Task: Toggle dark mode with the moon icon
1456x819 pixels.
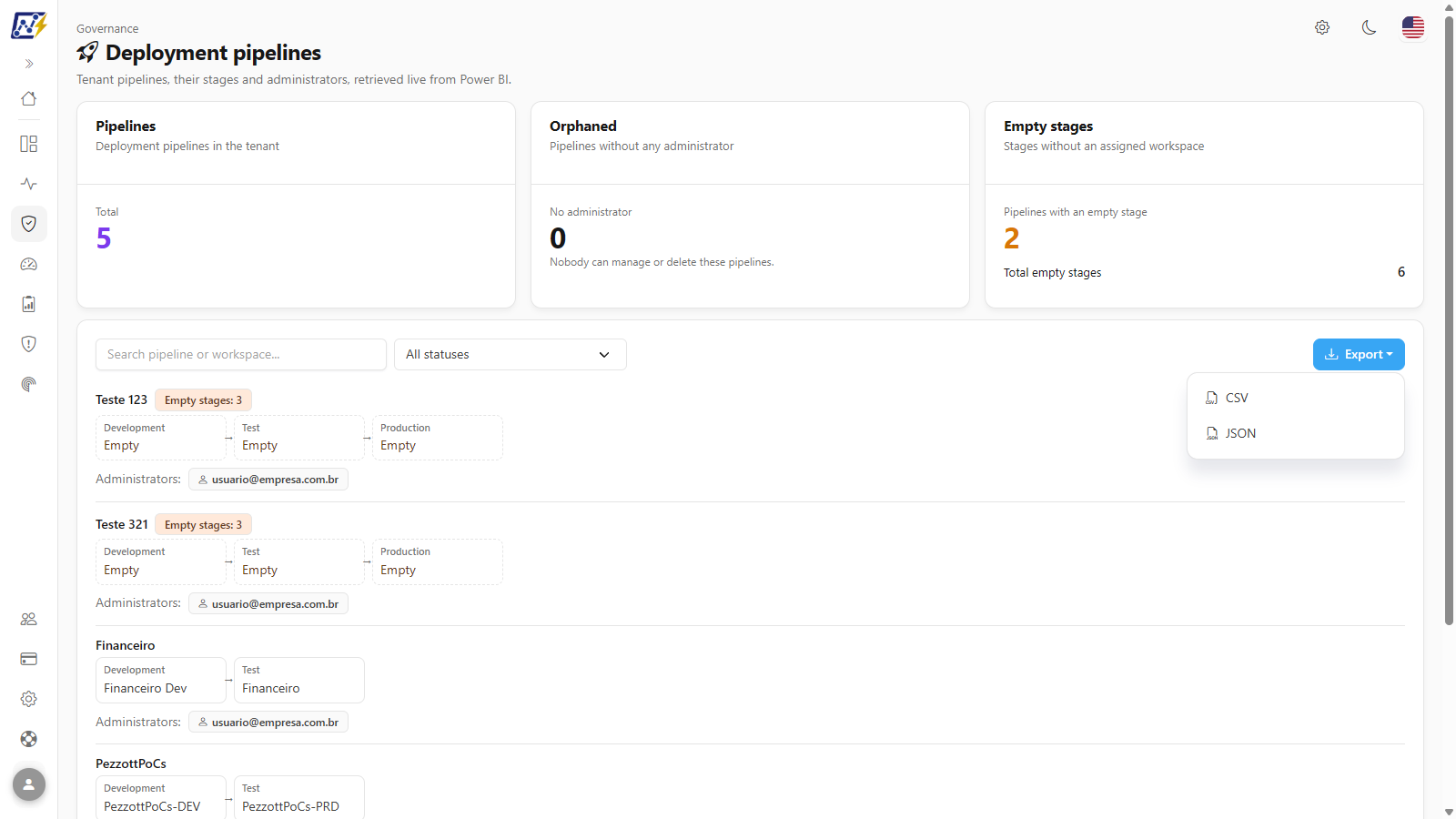Action: point(1369,27)
